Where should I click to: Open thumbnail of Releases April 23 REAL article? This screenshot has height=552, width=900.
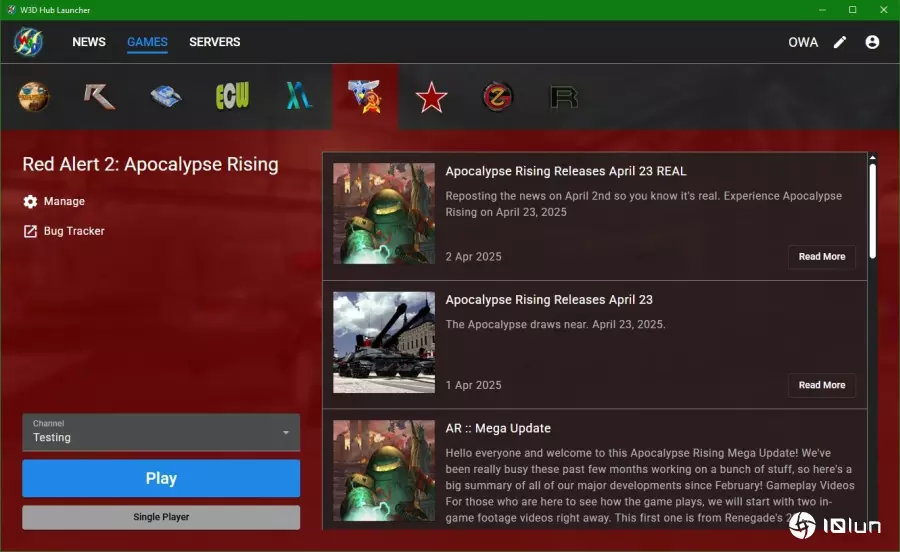(x=384, y=213)
